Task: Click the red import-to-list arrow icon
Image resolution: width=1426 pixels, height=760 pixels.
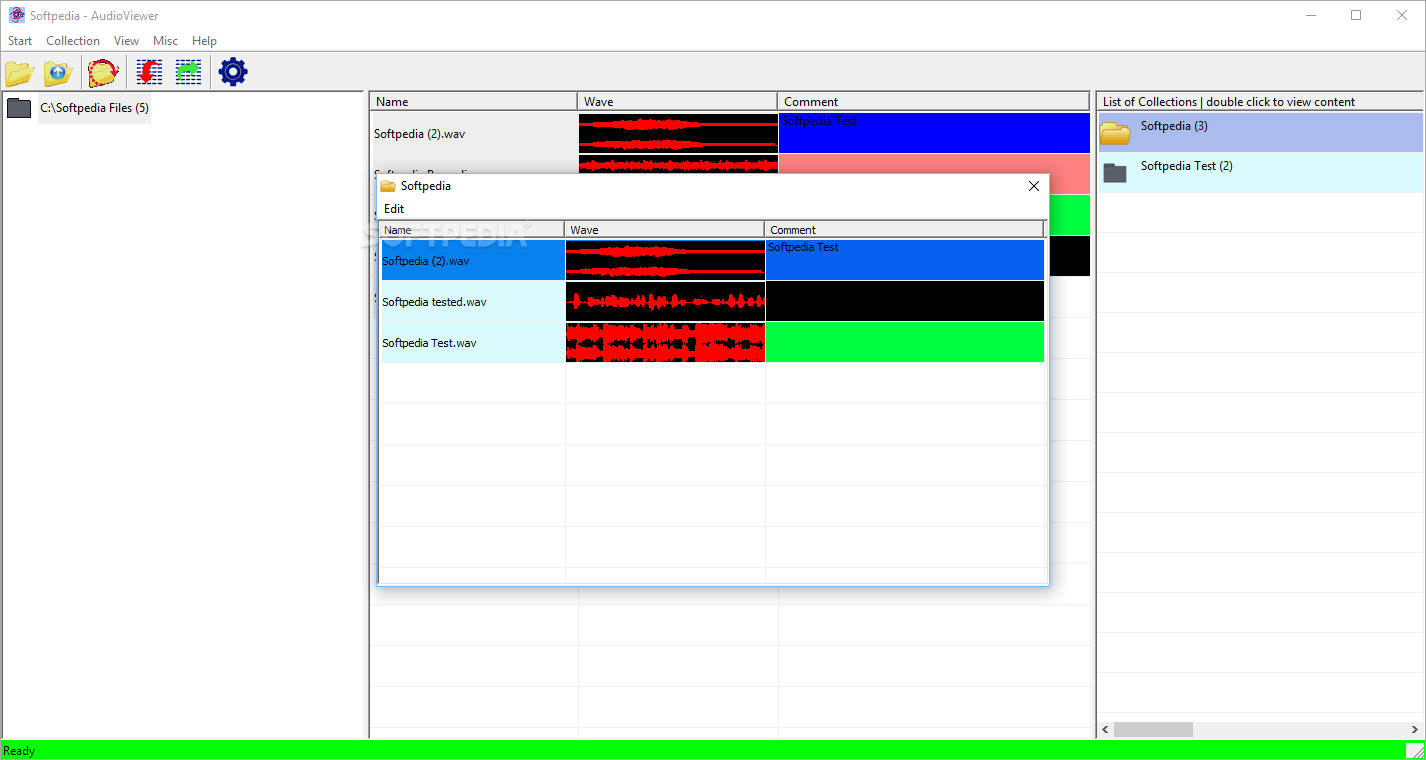Action: [148, 71]
